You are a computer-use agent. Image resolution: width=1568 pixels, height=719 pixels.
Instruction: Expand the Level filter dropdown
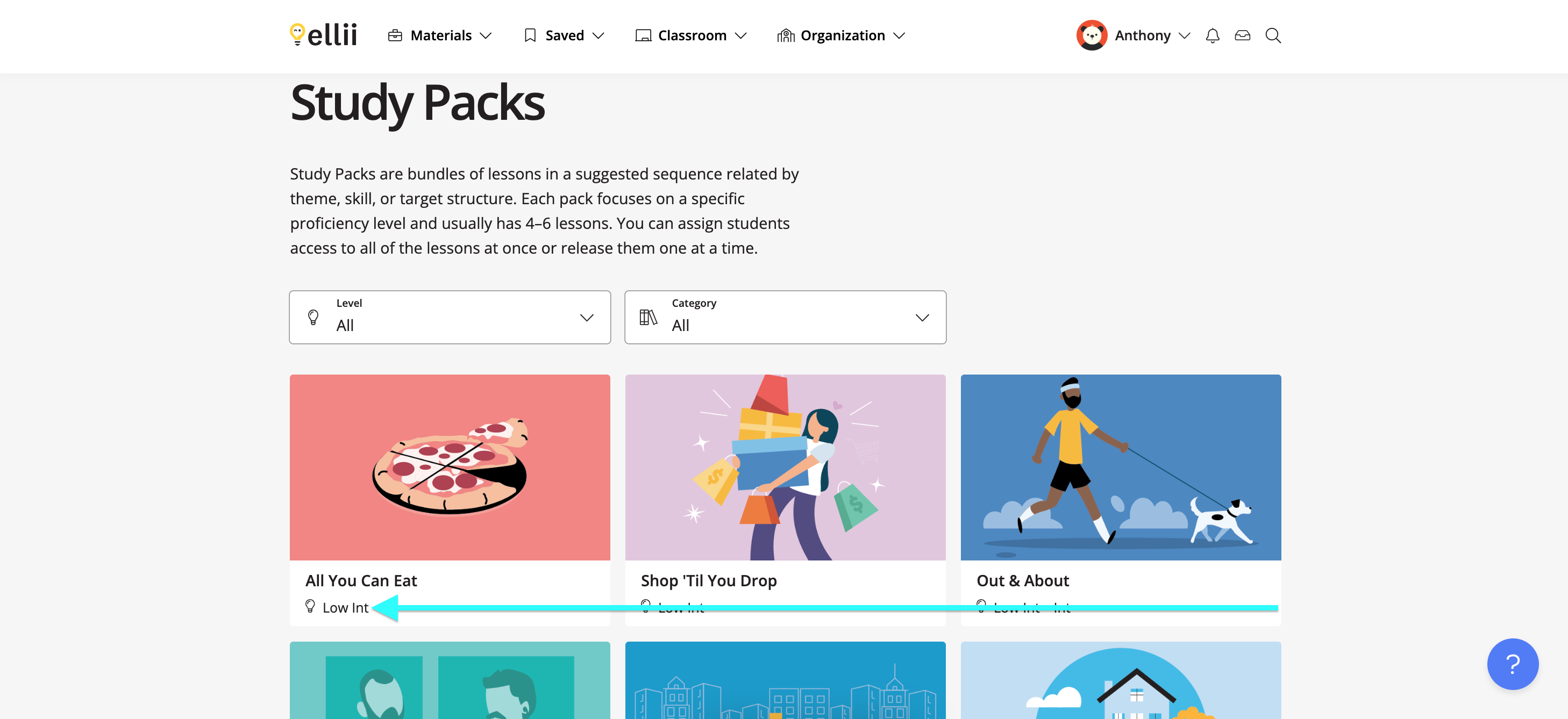pyautogui.click(x=450, y=317)
